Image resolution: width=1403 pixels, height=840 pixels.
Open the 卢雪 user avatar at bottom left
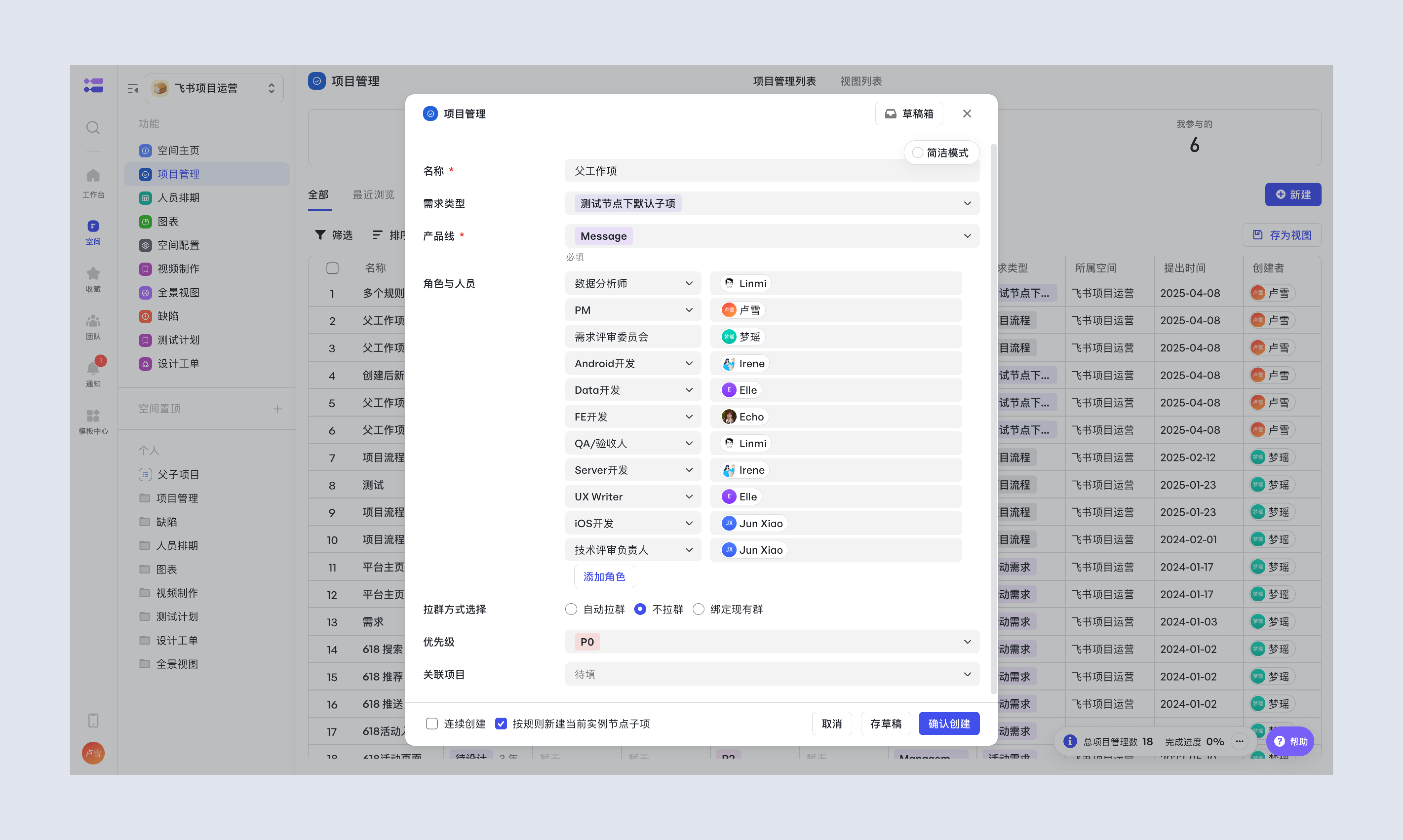[93, 753]
